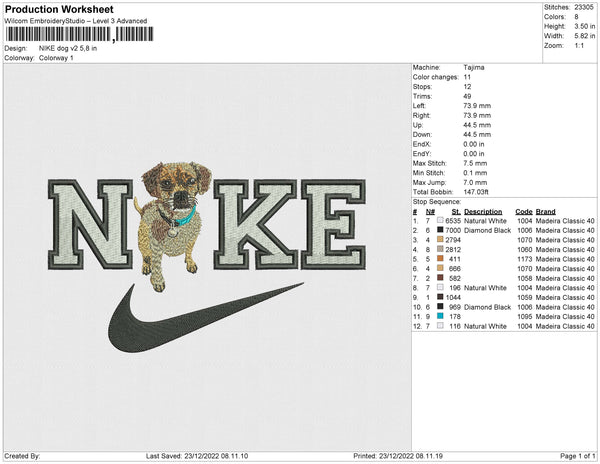Click the embroidered letter K

pyautogui.click(x=255, y=225)
